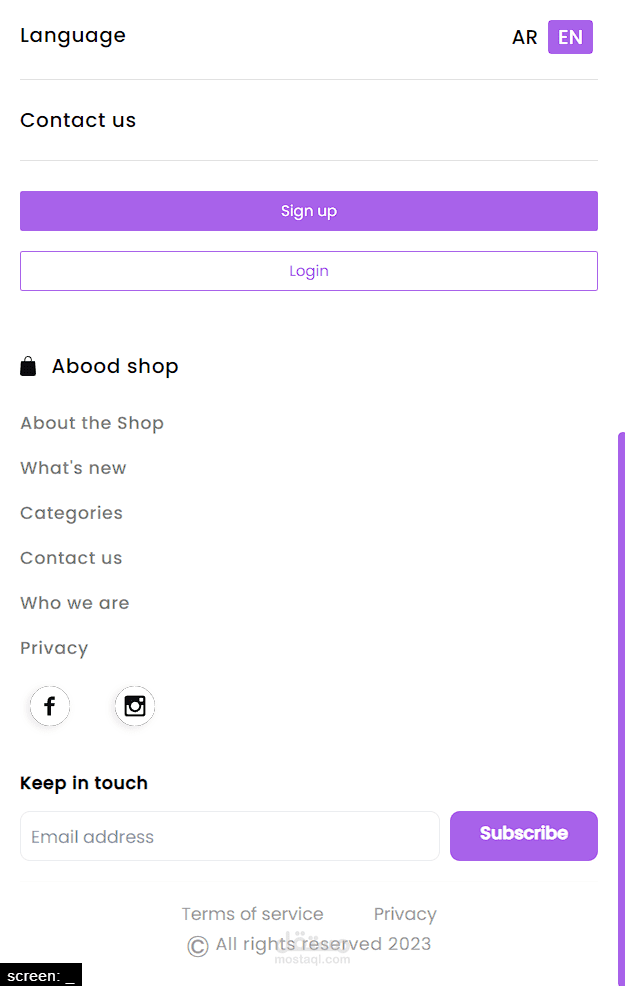Open About the Shop link
The width and height of the screenshot is (625, 986).
coord(92,423)
